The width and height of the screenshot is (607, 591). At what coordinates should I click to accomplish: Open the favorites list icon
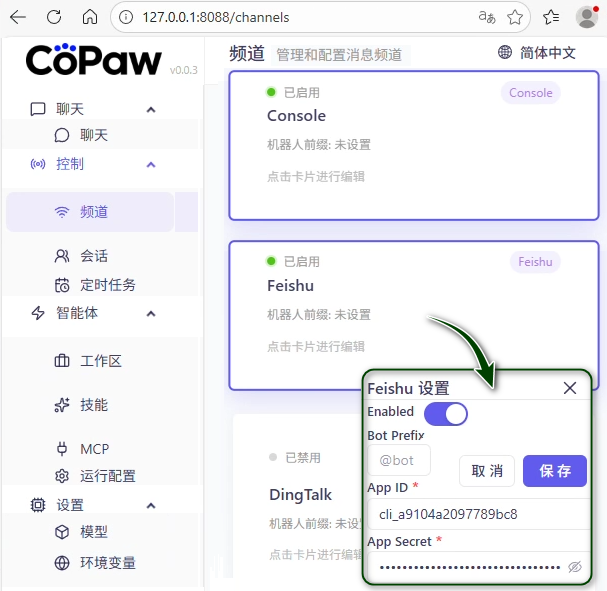(x=551, y=17)
